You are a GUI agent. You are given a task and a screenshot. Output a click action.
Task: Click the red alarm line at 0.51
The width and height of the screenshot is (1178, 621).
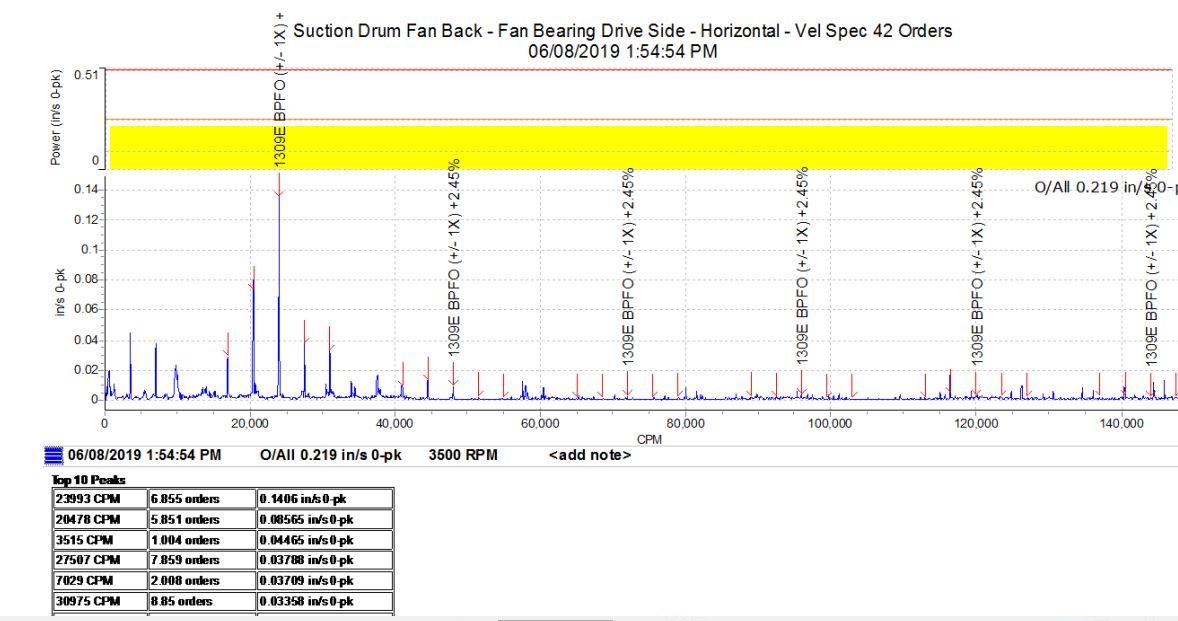[638, 70]
